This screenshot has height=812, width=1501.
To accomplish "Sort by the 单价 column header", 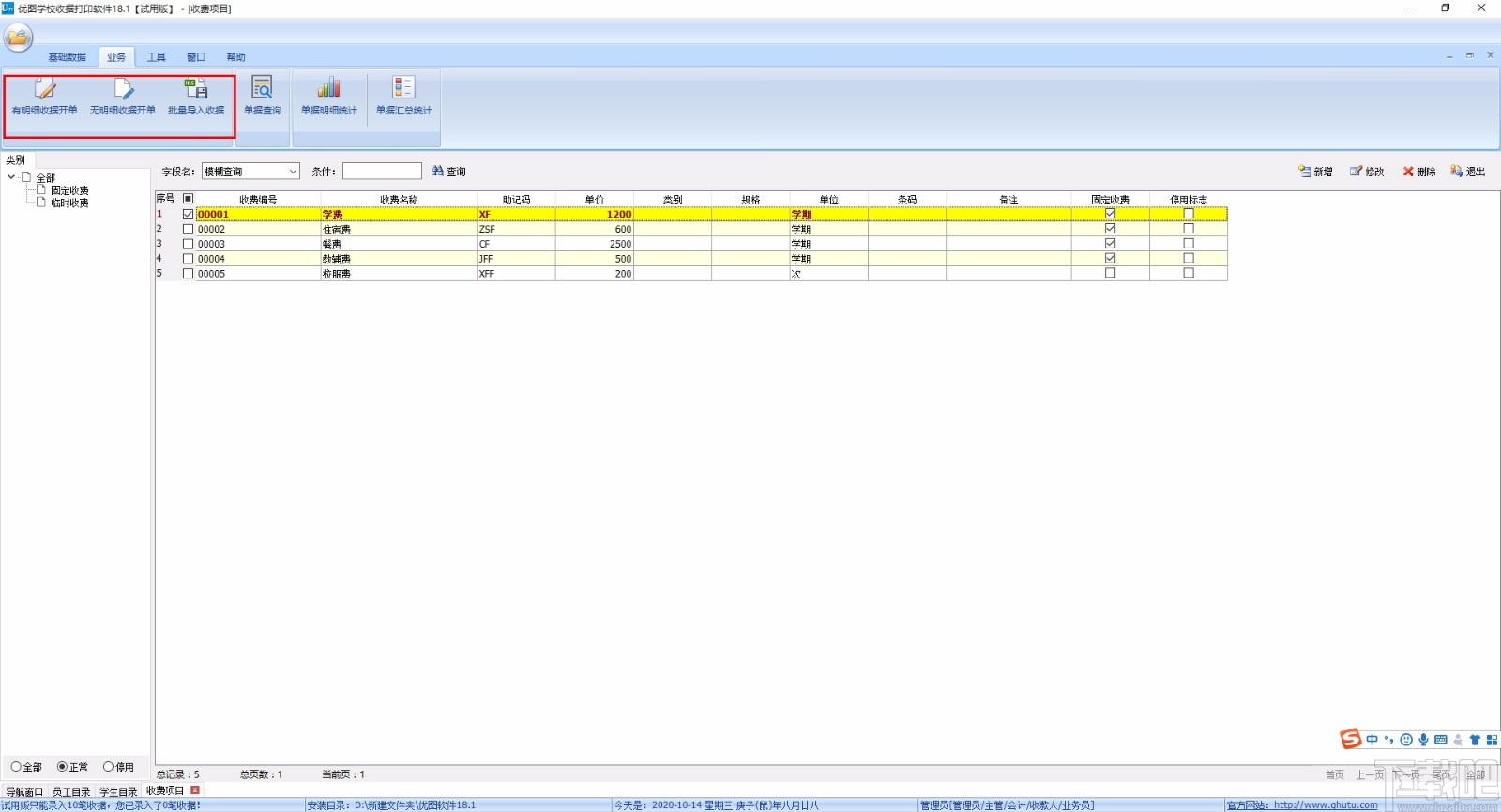I will coord(595,200).
